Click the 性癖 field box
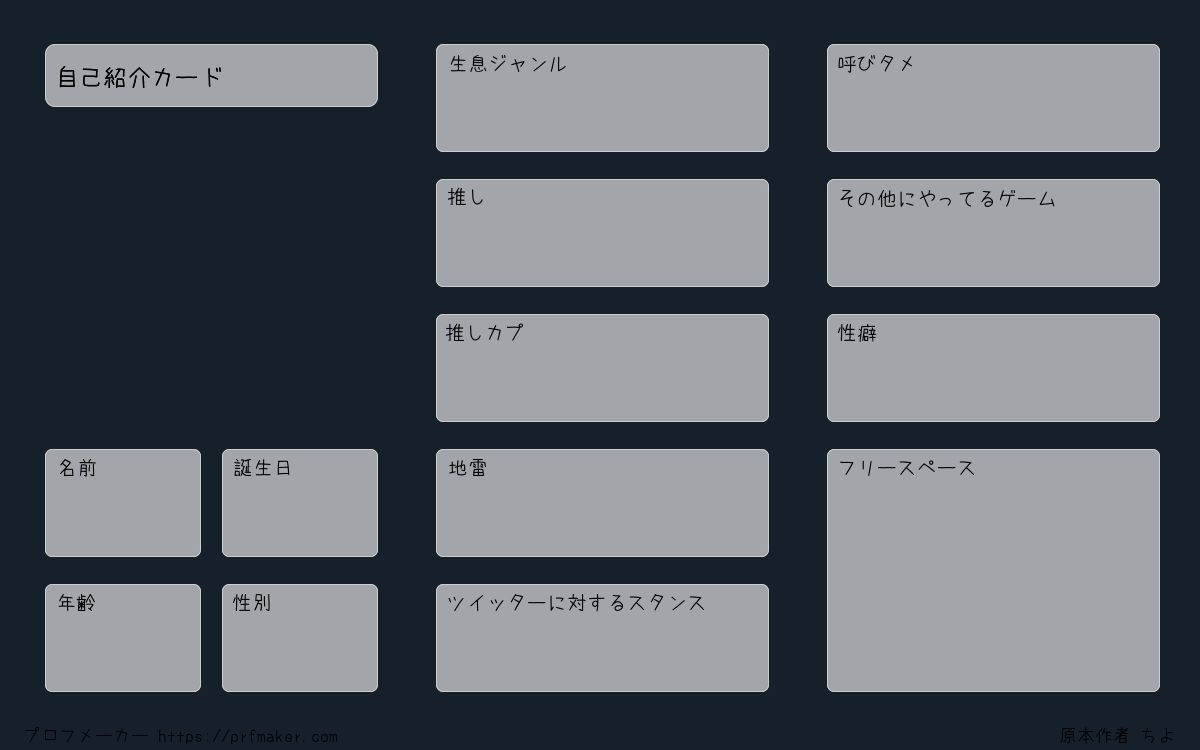The width and height of the screenshot is (1200, 750). point(993,368)
